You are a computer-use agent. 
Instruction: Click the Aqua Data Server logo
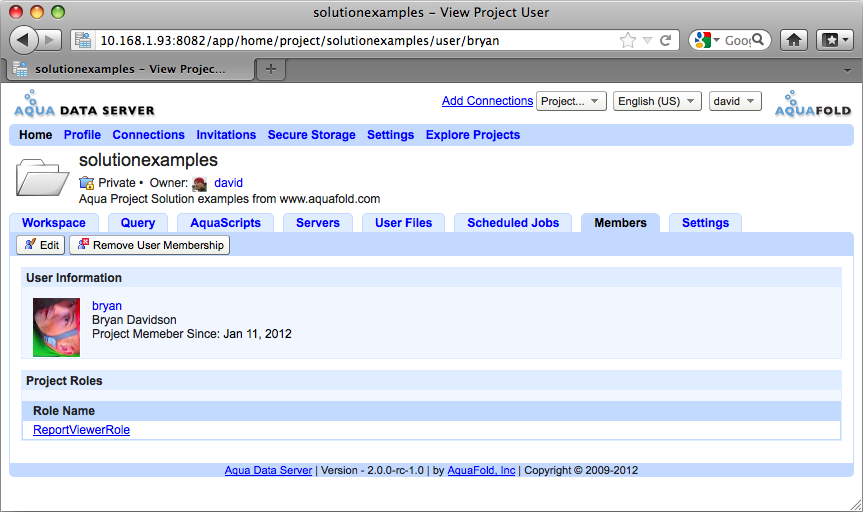(x=84, y=104)
